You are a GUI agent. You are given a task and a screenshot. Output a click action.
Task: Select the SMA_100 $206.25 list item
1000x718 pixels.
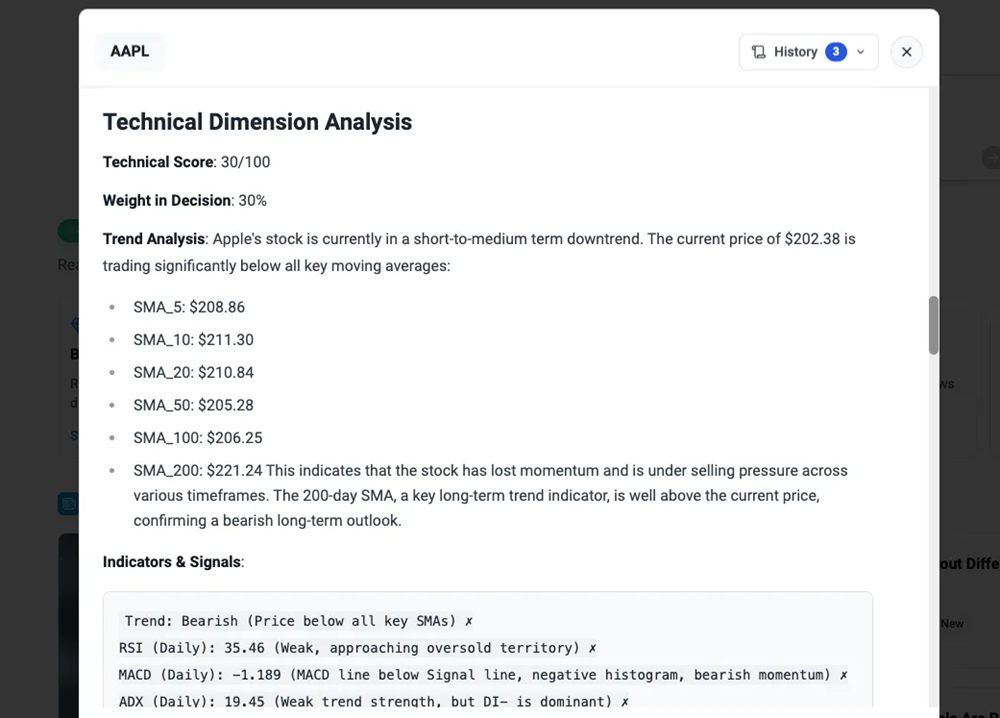[x=198, y=438]
